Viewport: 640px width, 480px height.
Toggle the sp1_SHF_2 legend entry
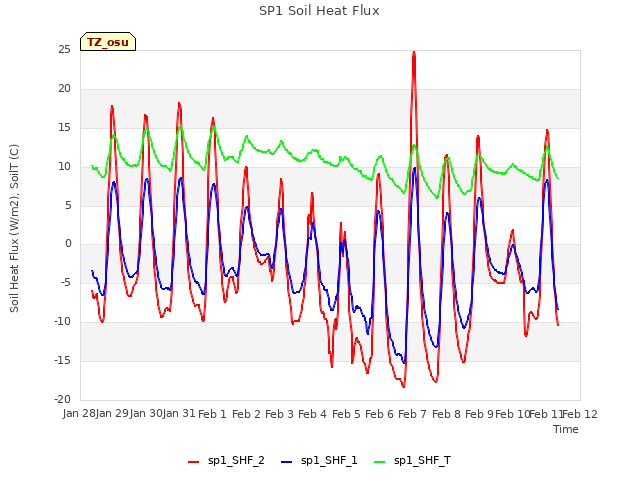226,461
